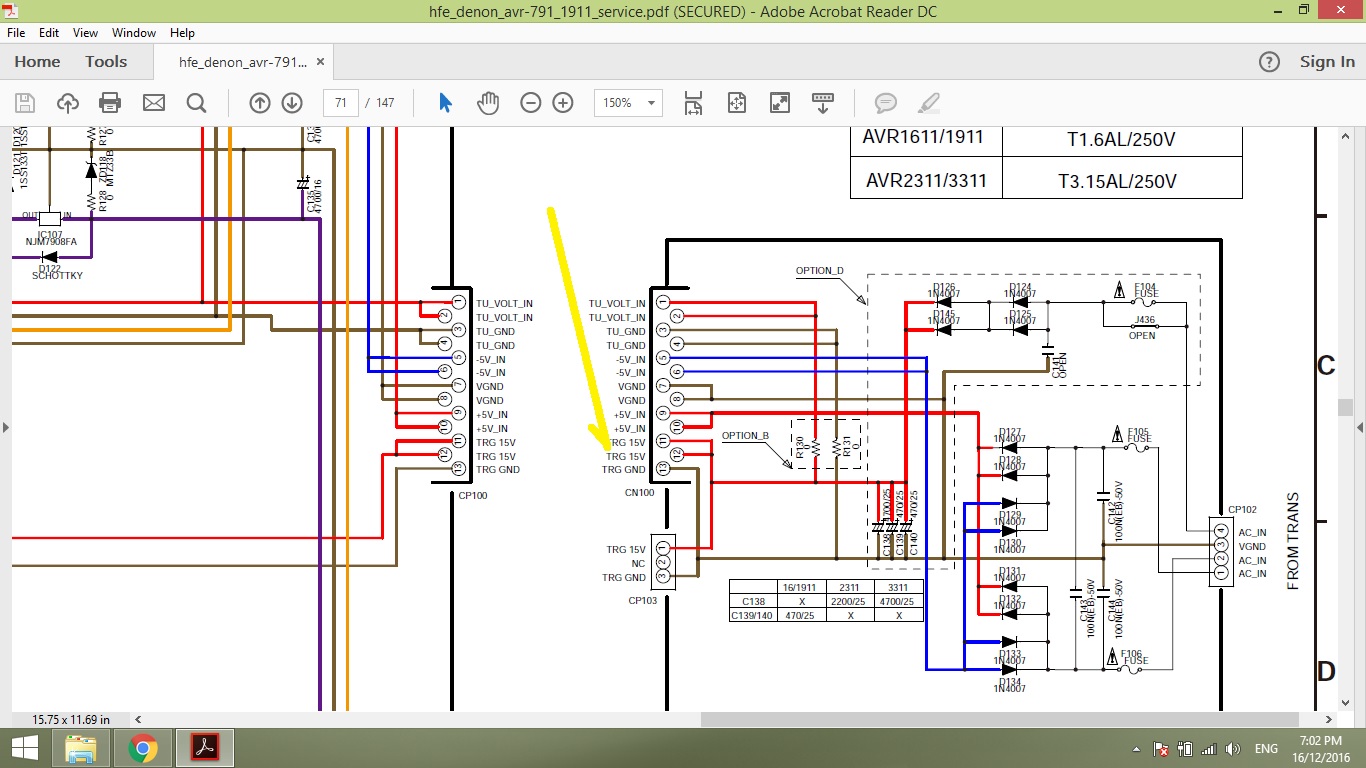Screen dimensions: 1366x768
Task: Open the Find text search tool
Action: pos(196,103)
